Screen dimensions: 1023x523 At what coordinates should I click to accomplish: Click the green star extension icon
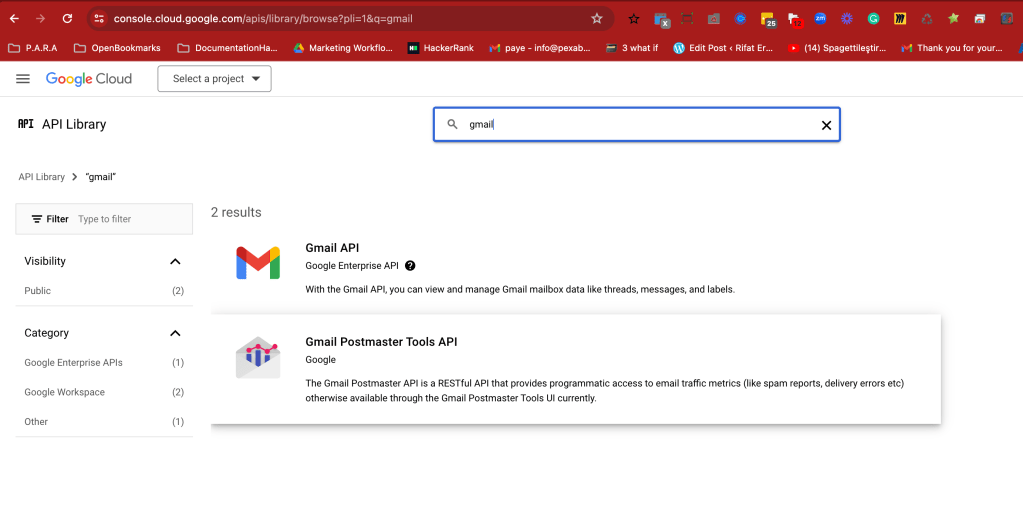(953, 18)
